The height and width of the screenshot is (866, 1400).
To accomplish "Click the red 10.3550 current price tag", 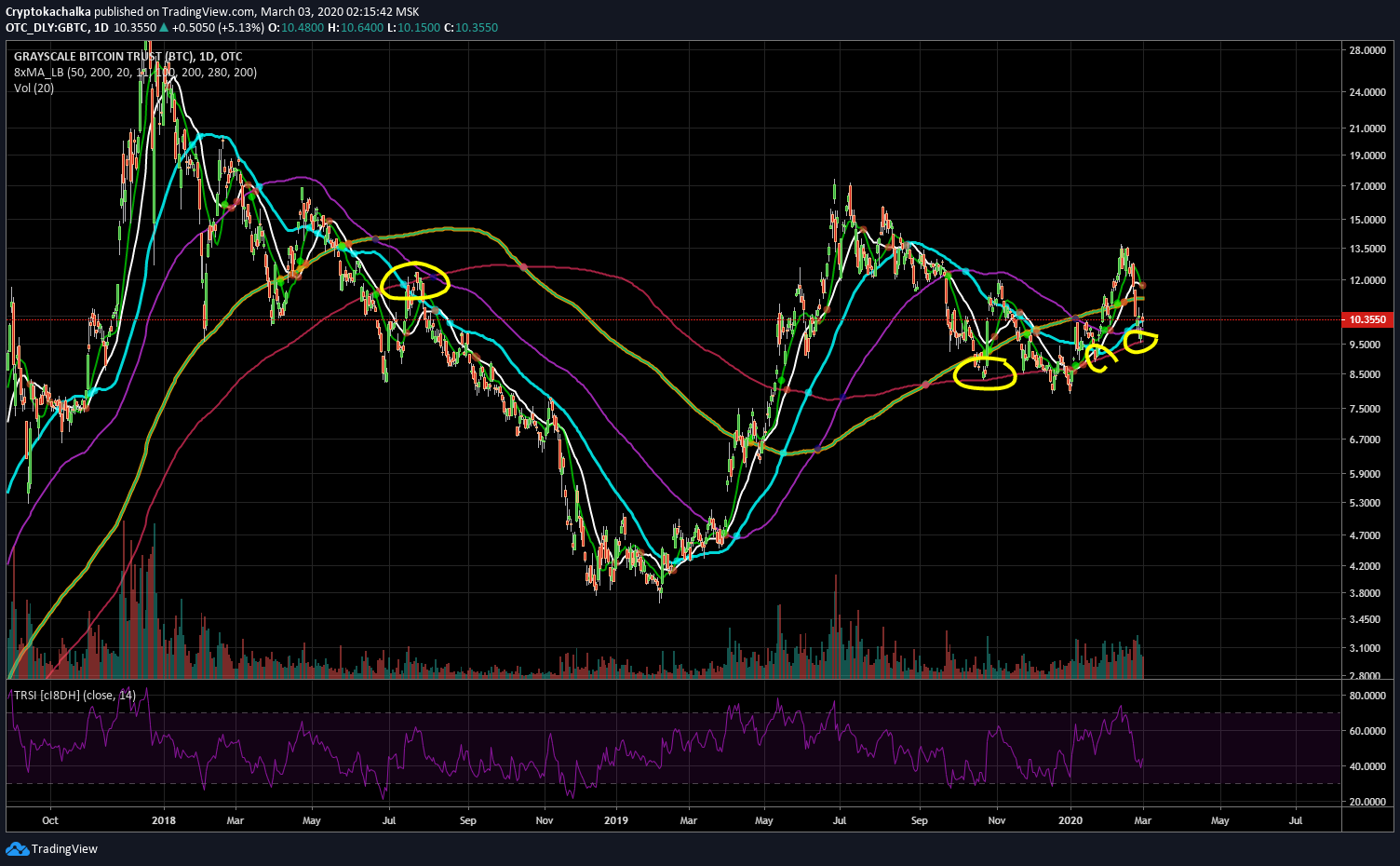I will pyautogui.click(x=1367, y=319).
